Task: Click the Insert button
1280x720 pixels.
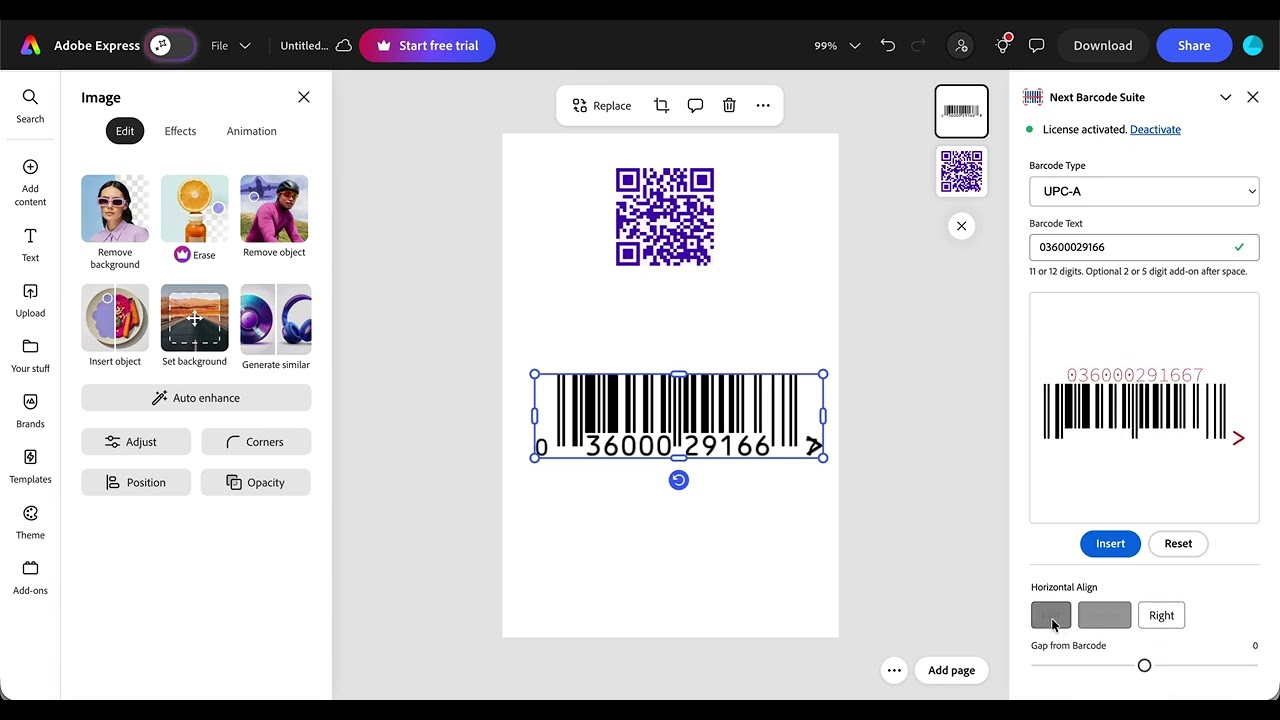Action: point(1110,544)
